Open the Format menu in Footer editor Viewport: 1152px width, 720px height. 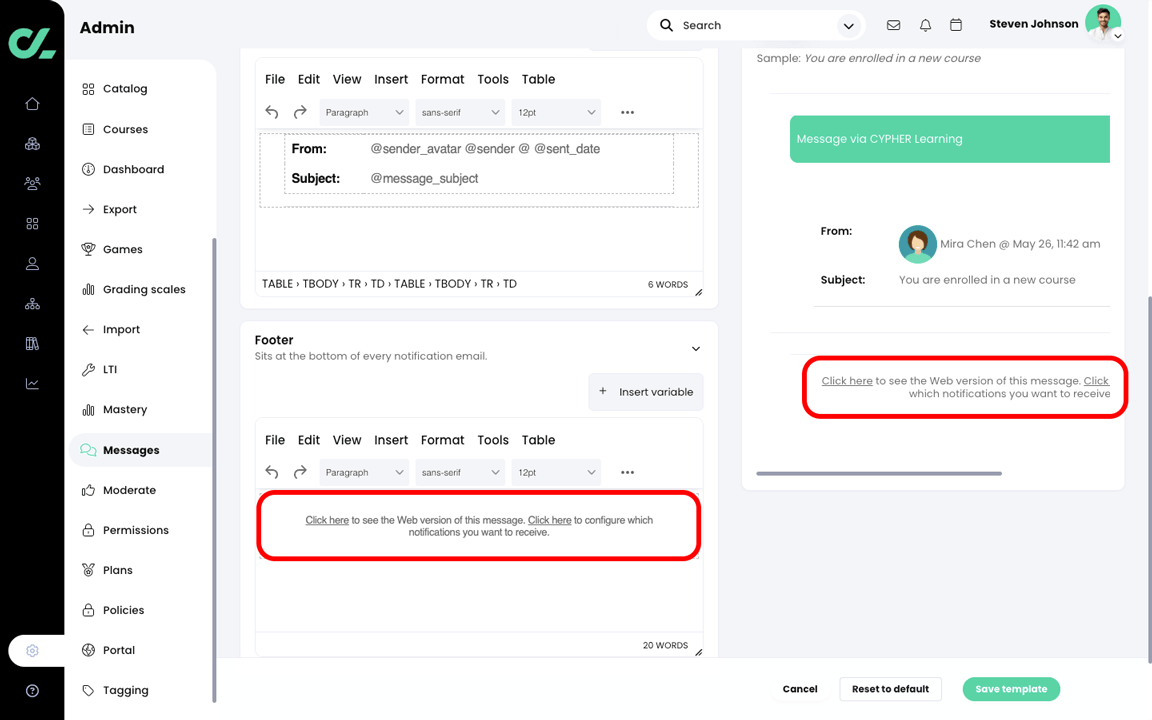click(442, 440)
